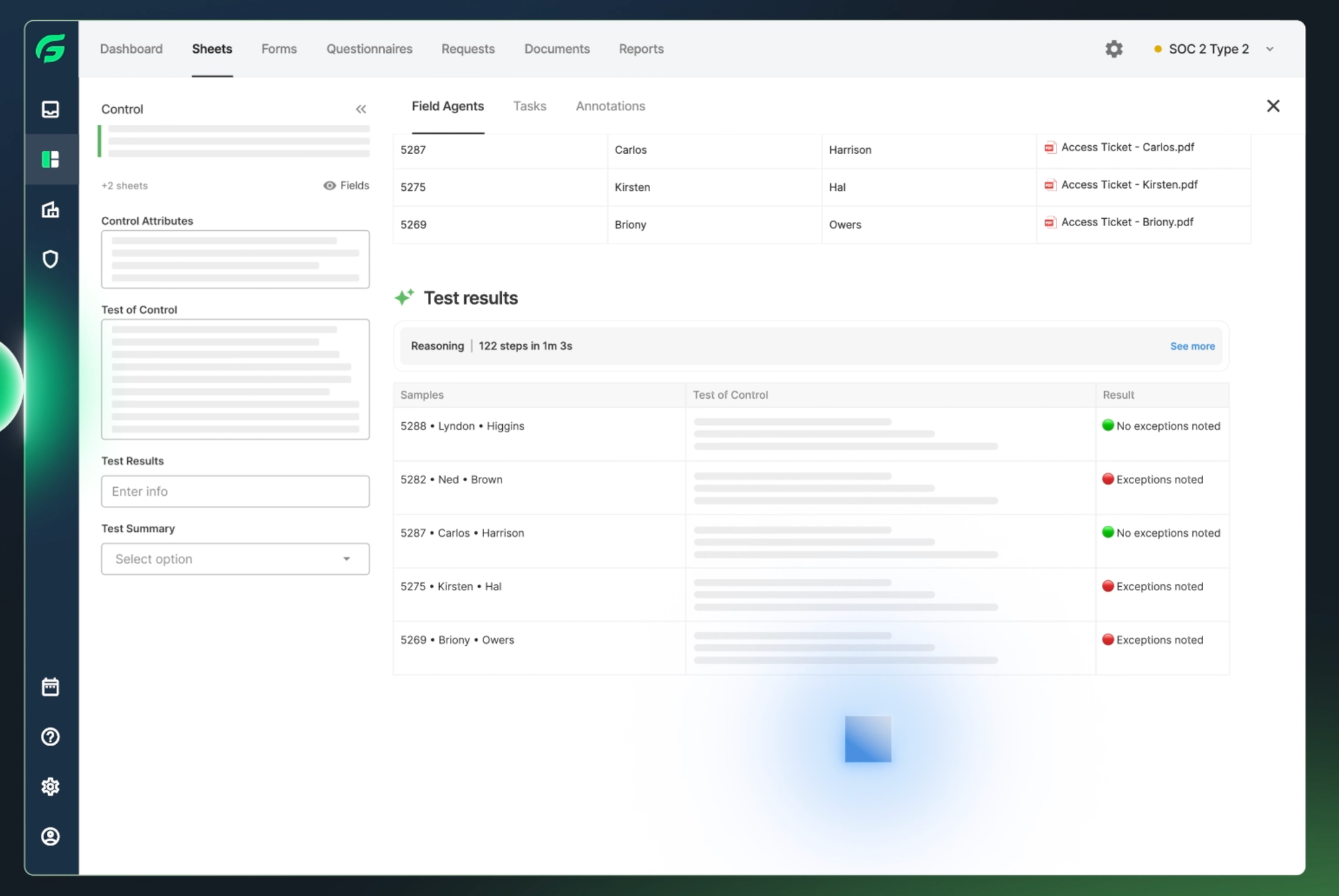Go to the Questionnaires menu item
The height and width of the screenshot is (896, 1339).
[x=369, y=49]
